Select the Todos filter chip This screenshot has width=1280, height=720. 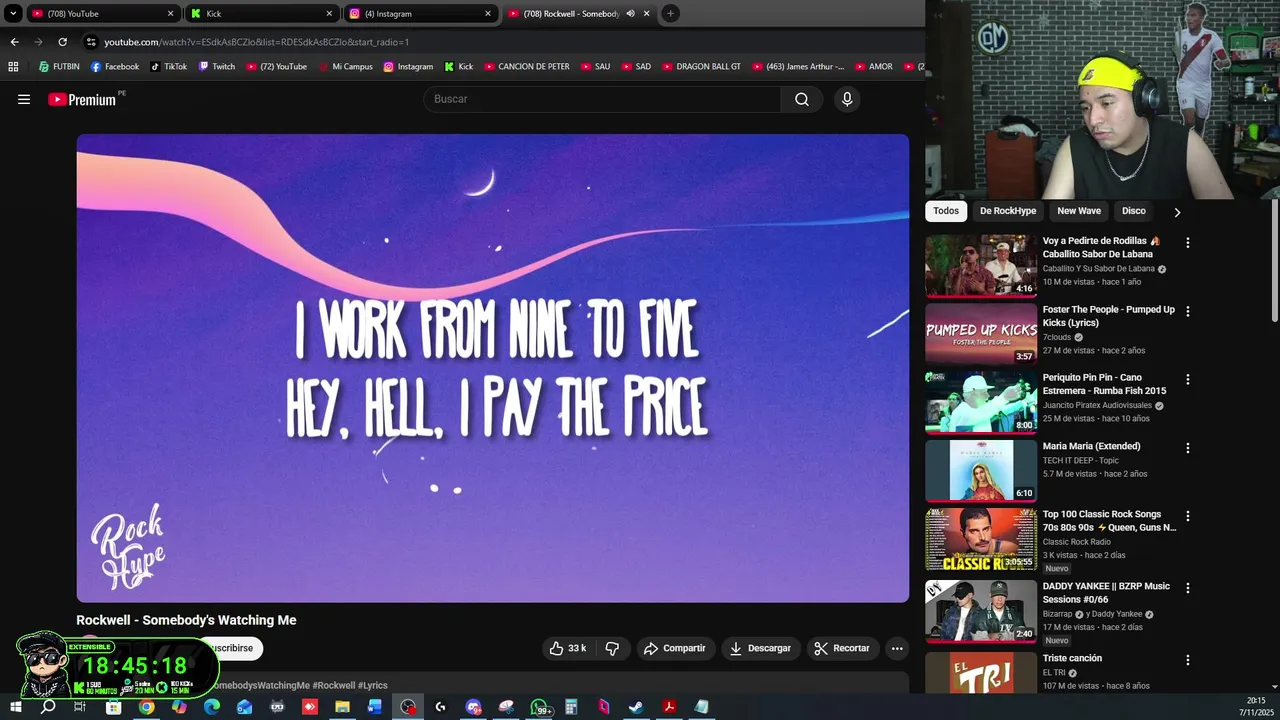[x=946, y=211]
